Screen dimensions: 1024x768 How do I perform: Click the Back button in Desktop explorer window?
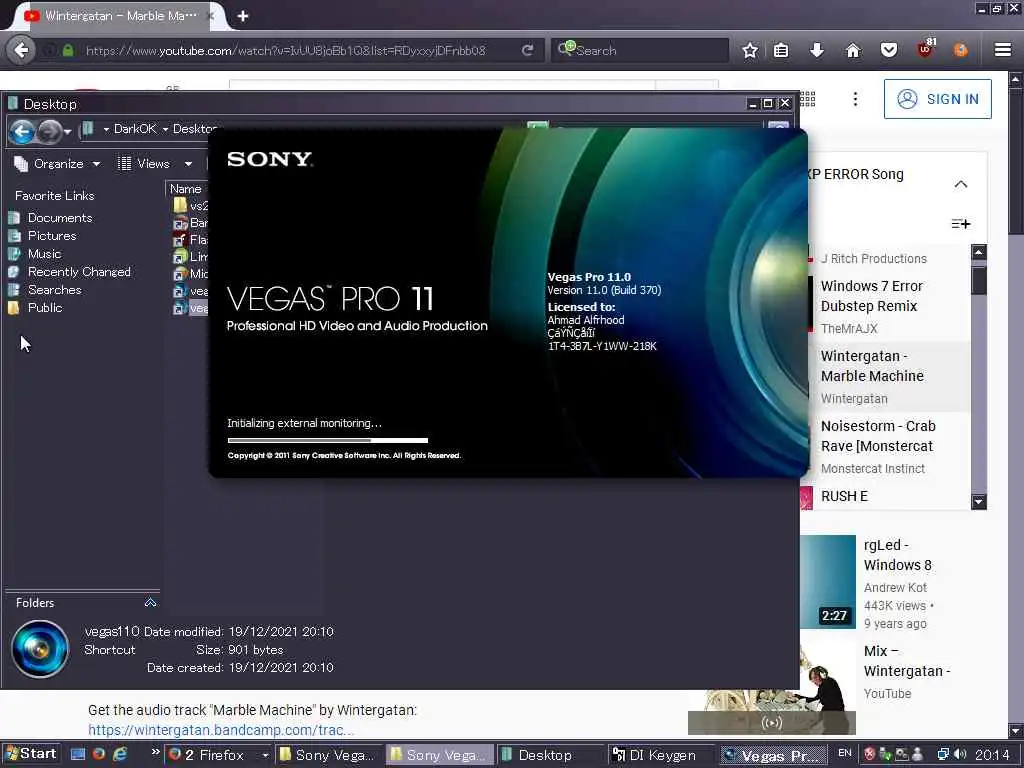22,132
